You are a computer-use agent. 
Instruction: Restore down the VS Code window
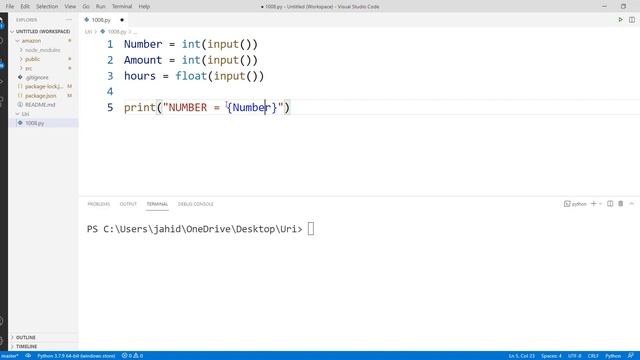pyautogui.click(x=623, y=7)
